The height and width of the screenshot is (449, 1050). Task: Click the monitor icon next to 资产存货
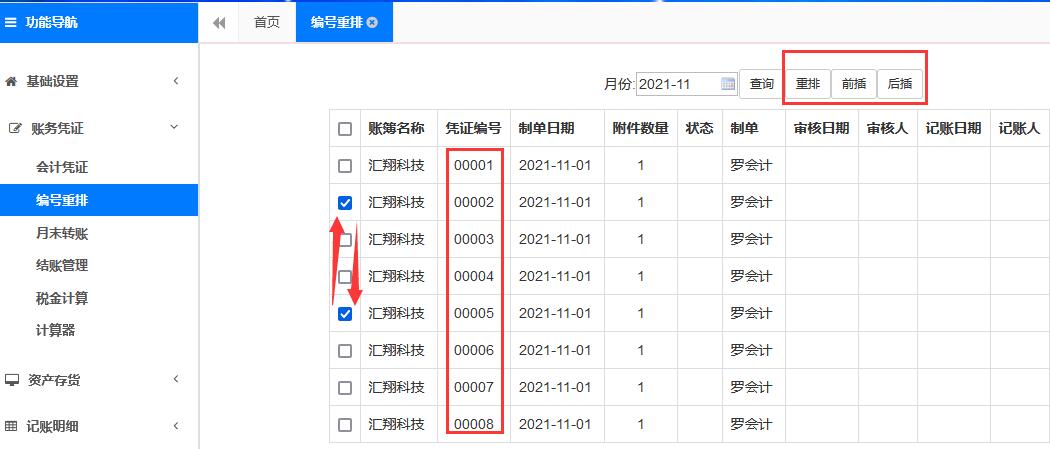[x=12, y=379]
